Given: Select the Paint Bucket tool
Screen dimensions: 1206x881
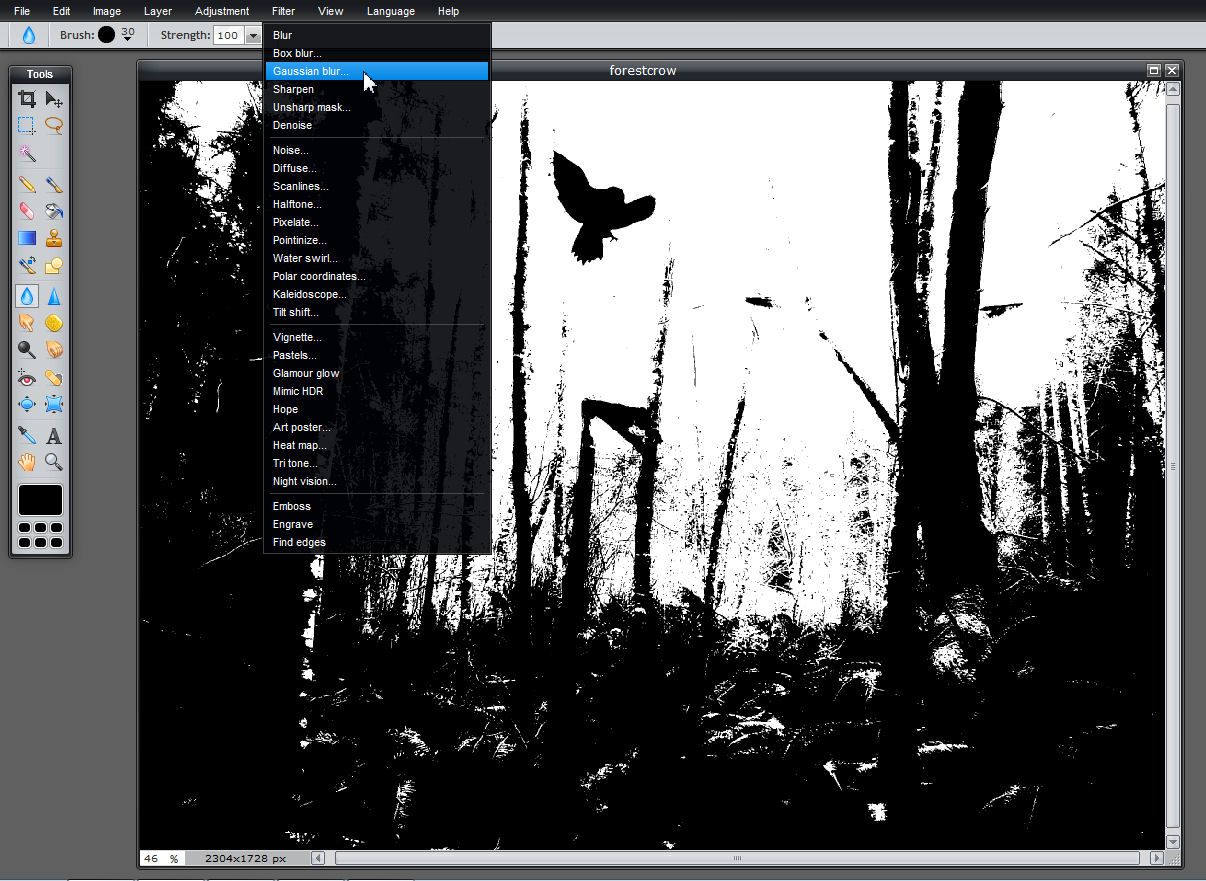Looking at the screenshot, I should (x=54, y=211).
